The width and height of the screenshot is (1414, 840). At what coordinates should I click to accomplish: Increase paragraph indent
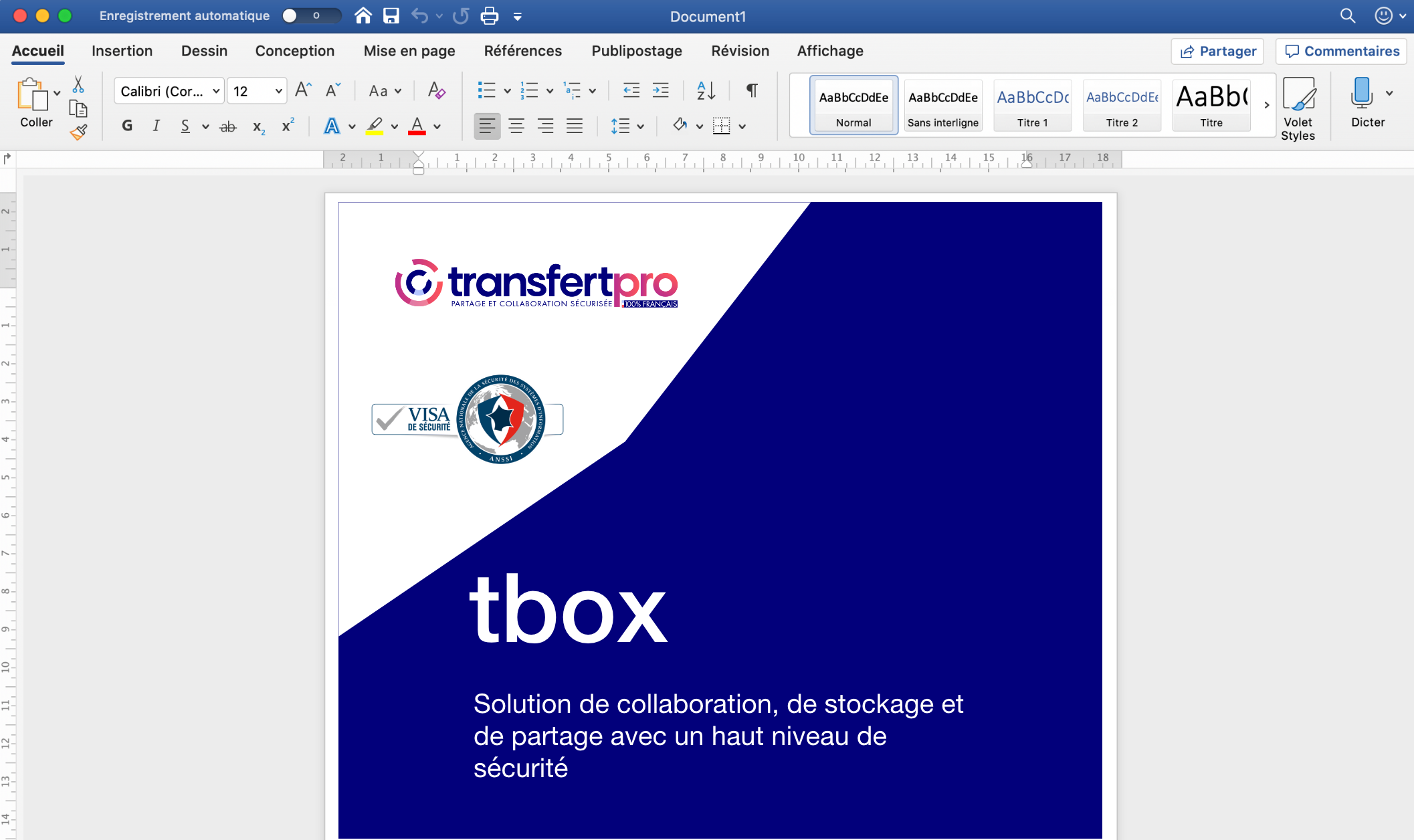661,90
